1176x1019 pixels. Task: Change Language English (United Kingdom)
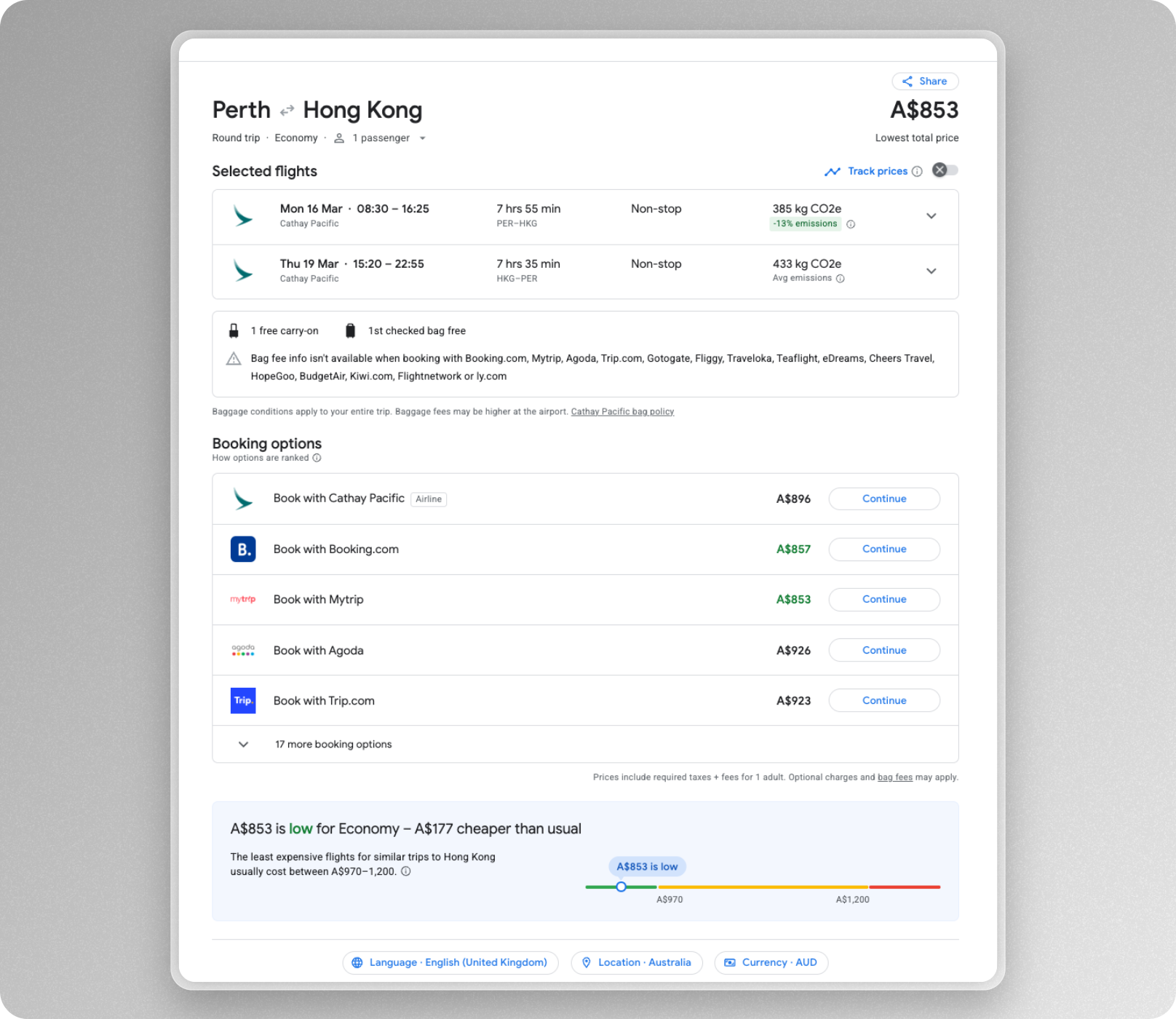pyautogui.click(x=450, y=962)
